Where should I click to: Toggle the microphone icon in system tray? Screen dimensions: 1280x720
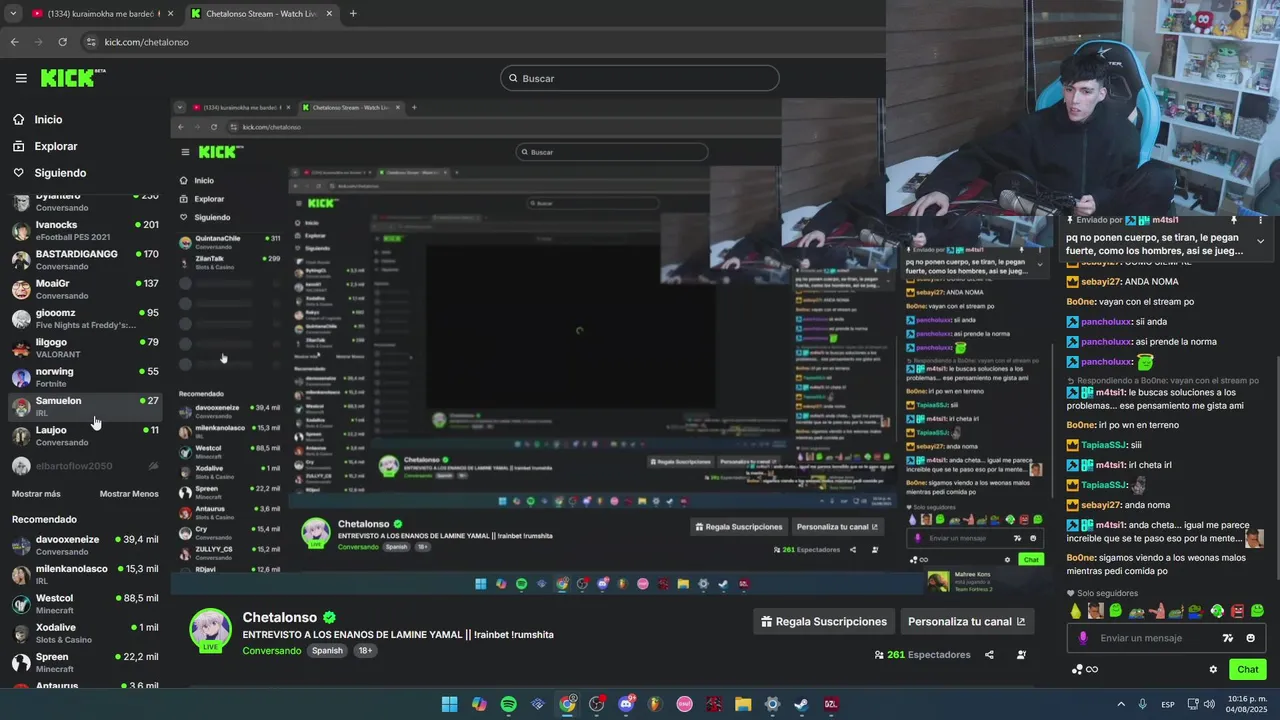point(1143,704)
